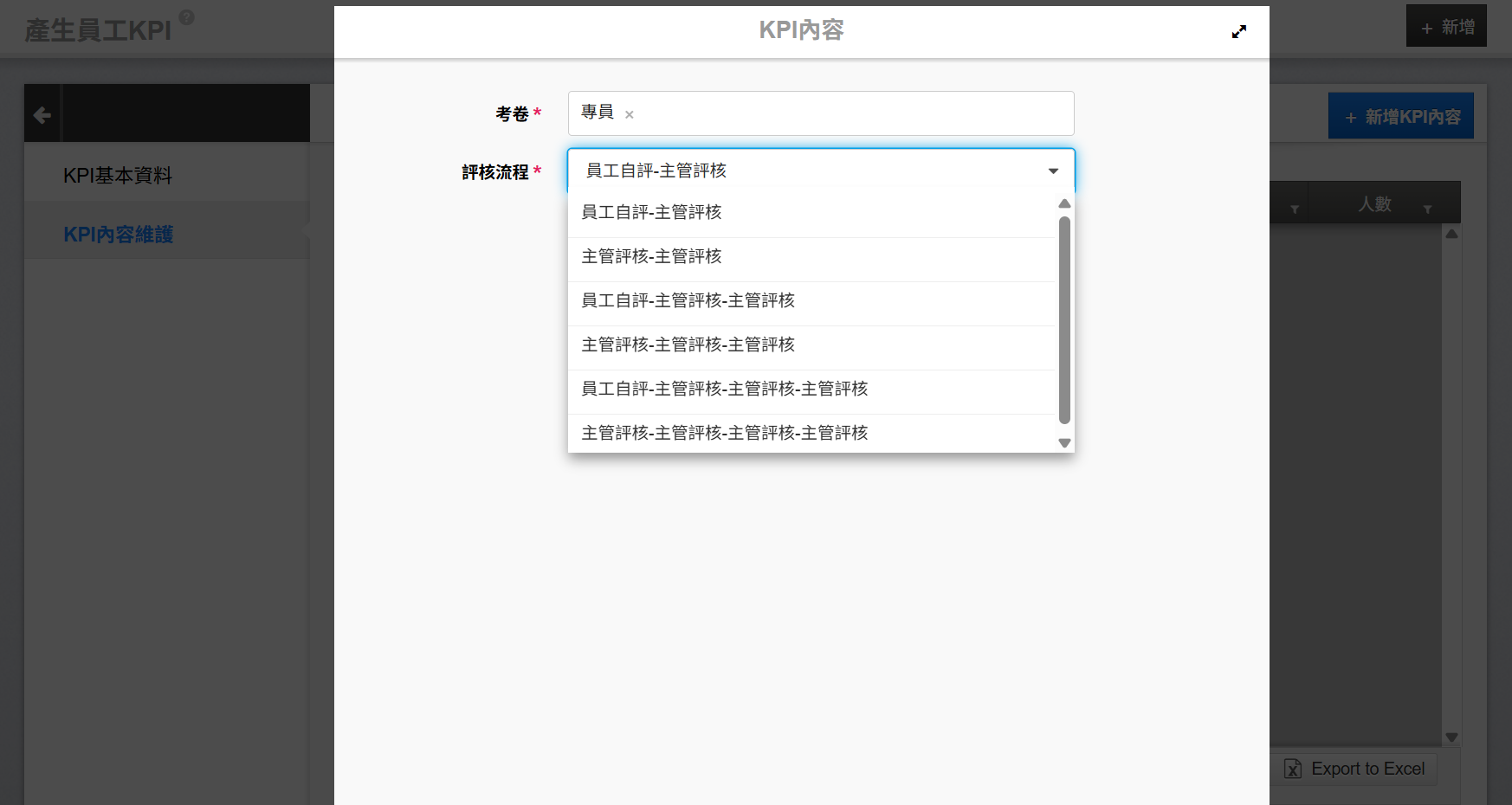Image resolution: width=1512 pixels, height=805 pixels.
Task: Collapse the 評核流程 dropdown arrow
Action: click(1053, 171)
